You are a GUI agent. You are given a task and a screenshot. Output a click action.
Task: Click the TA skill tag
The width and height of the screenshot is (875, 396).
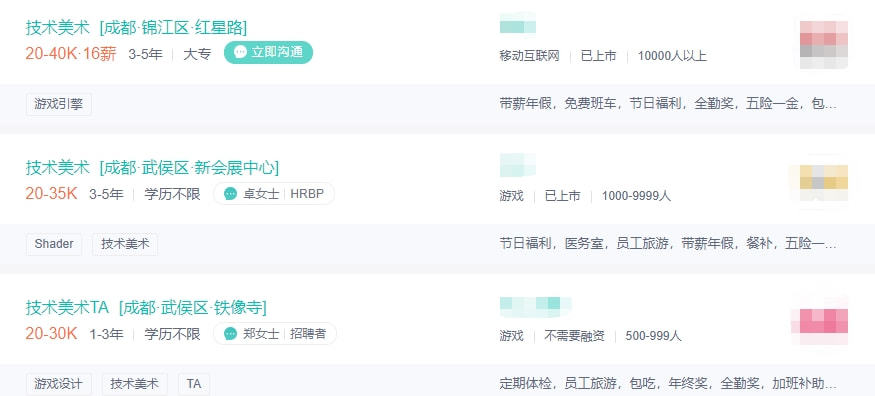coord(194,384)
